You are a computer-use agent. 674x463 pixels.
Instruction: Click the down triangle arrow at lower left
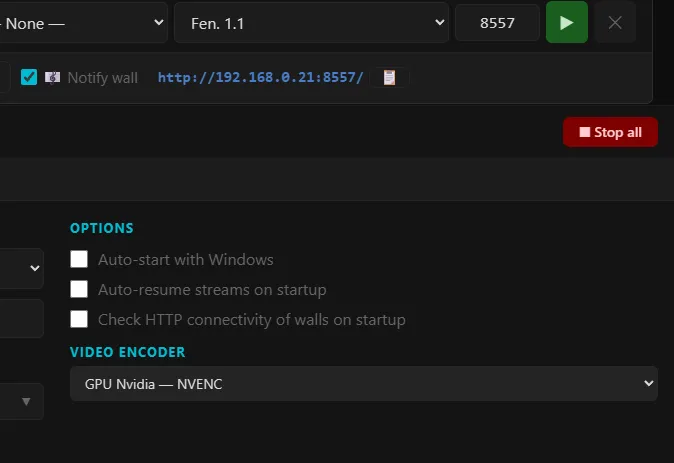point(26,402)
